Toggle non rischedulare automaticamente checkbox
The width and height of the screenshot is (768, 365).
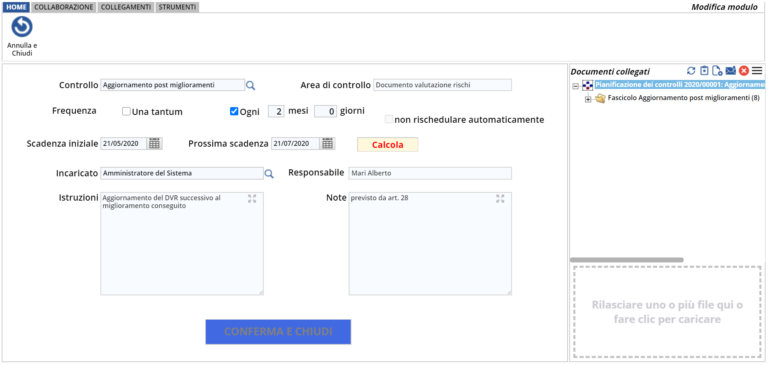(389, 119)
